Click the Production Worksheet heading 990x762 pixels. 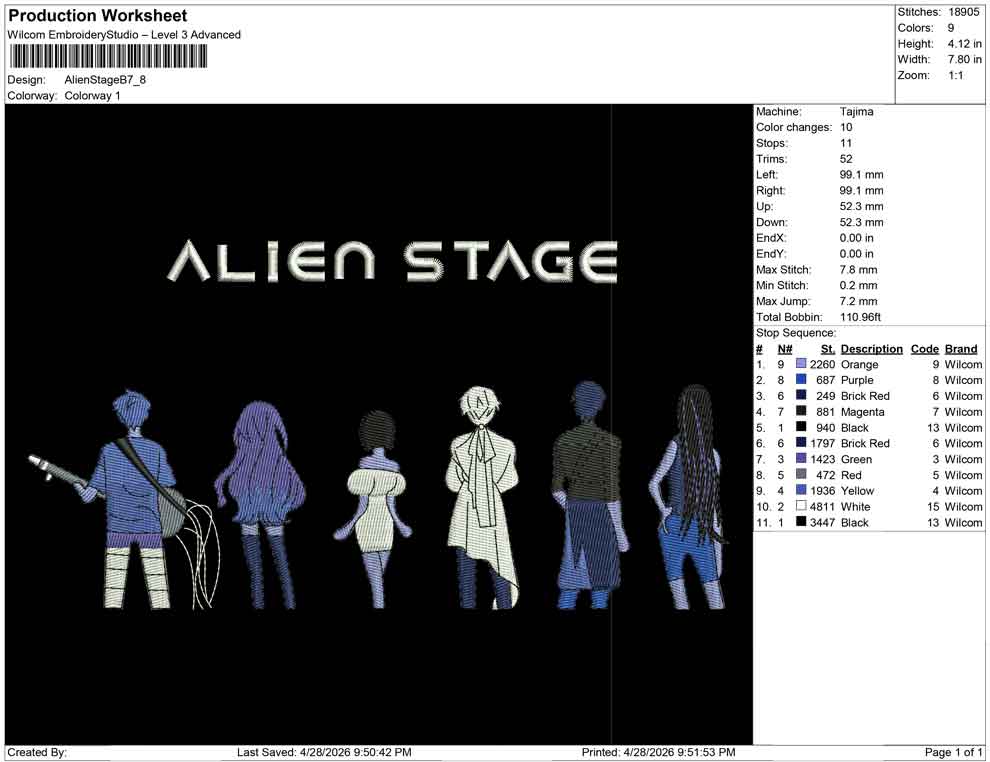coord(98,15)
